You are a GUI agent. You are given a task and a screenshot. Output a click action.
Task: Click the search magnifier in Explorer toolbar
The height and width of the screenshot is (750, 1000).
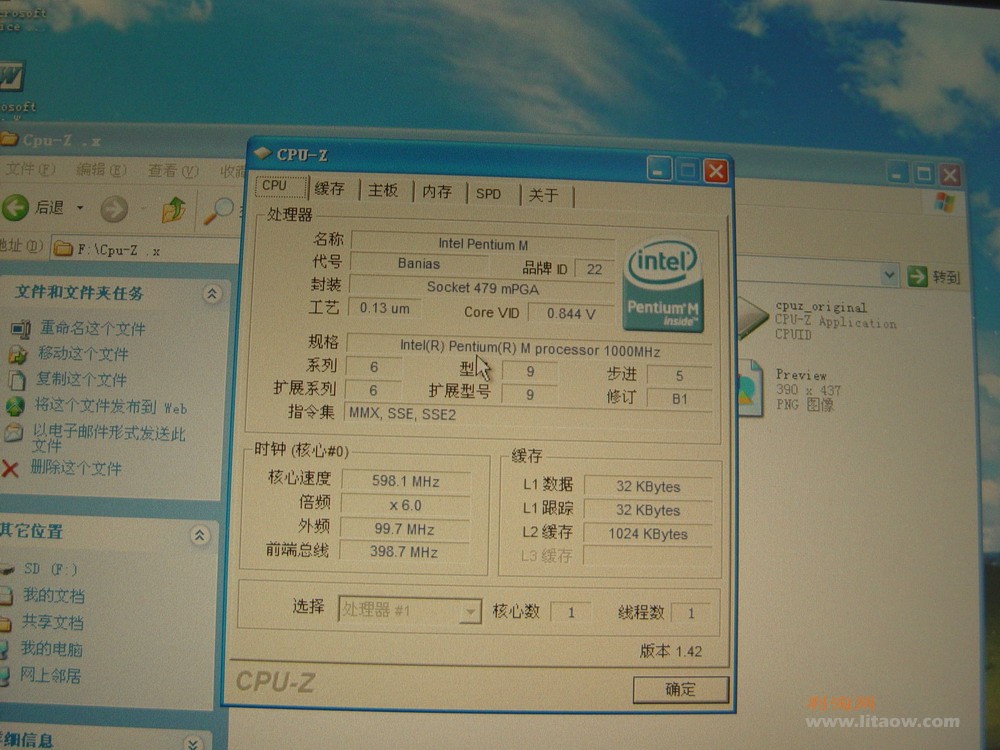tap(218, 211)
